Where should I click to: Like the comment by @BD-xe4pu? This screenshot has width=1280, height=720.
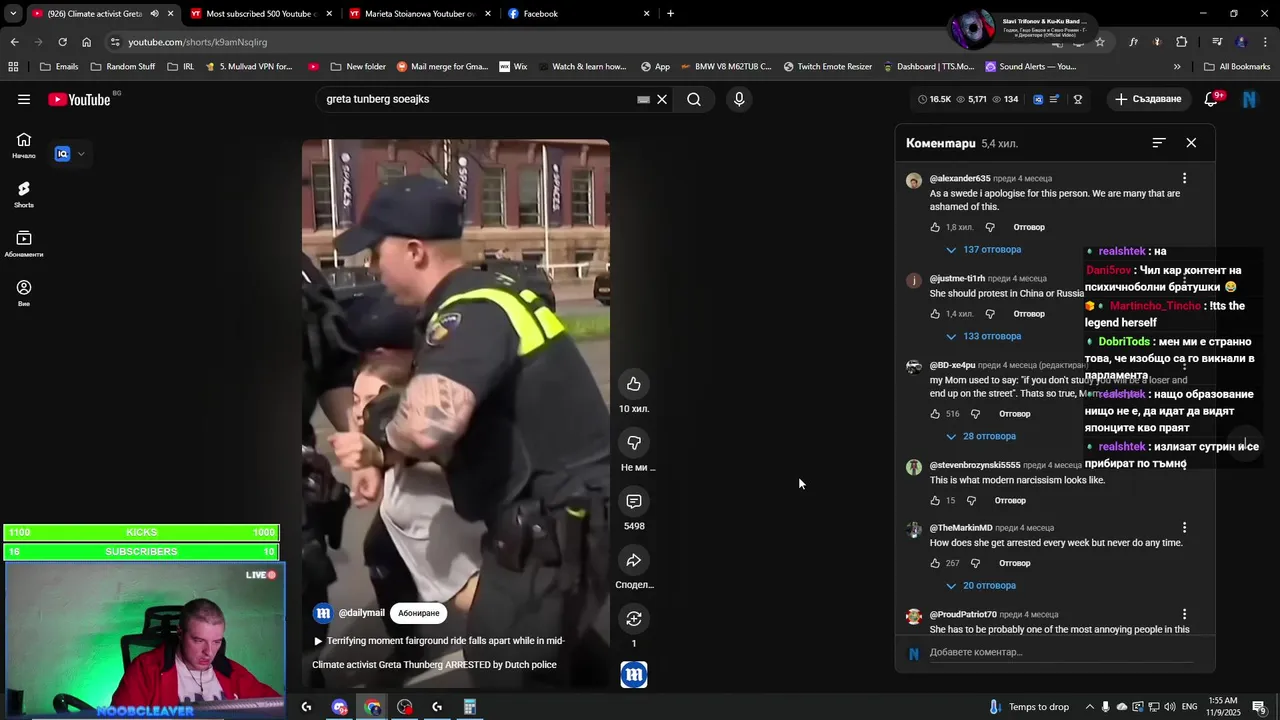(935, 414)
